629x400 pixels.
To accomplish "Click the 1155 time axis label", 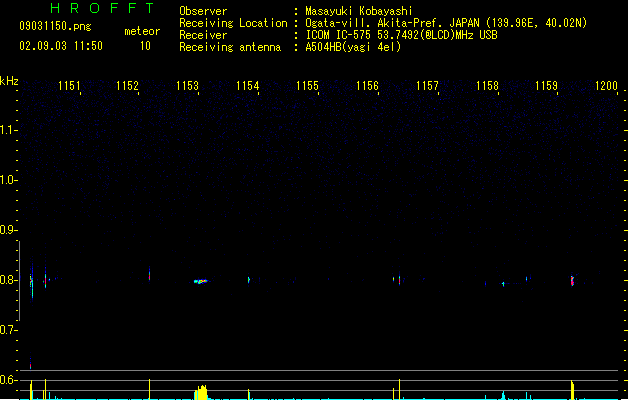I will 307,86.
